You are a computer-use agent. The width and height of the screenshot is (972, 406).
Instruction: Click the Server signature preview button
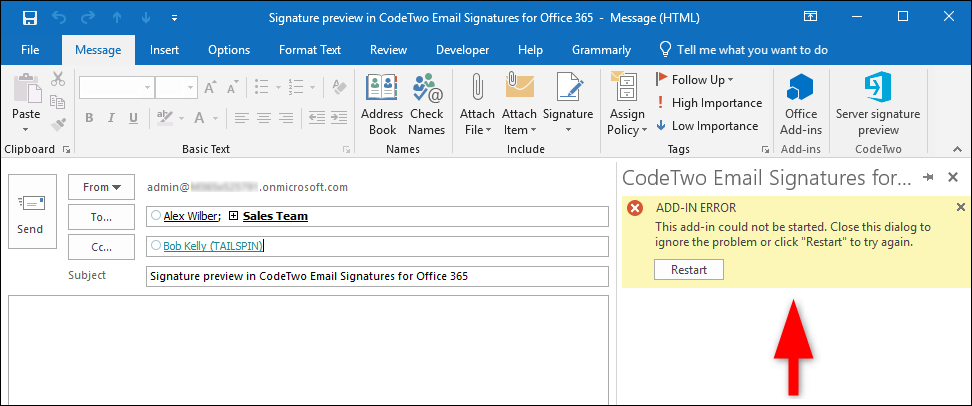(x=878, y=105)
